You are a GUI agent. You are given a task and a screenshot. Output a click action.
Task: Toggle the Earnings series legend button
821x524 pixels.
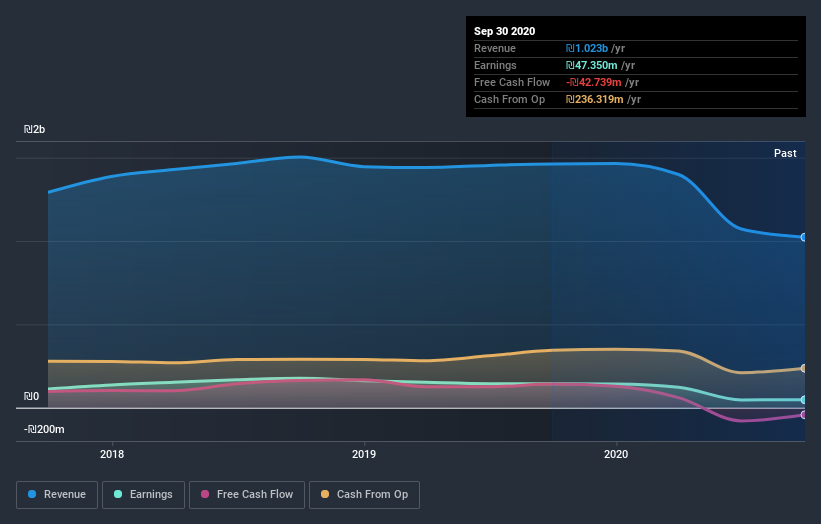pyautogui.click(x=143, y=495)
